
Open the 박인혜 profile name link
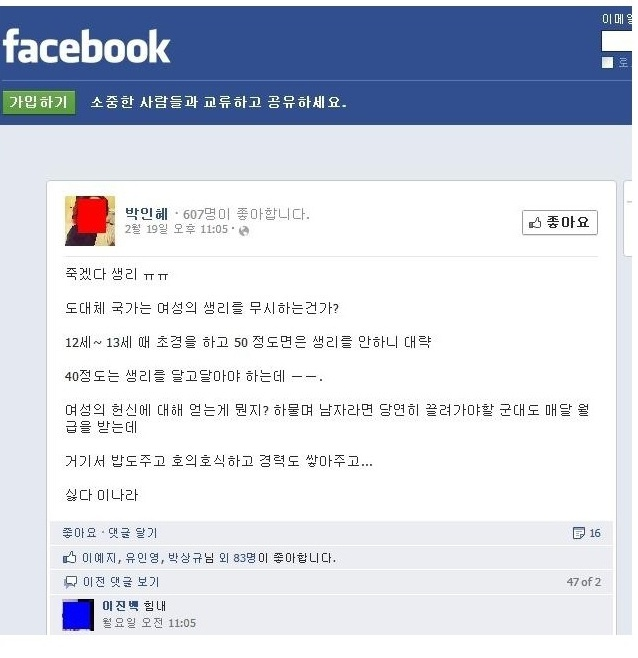(x=147, y=214)
